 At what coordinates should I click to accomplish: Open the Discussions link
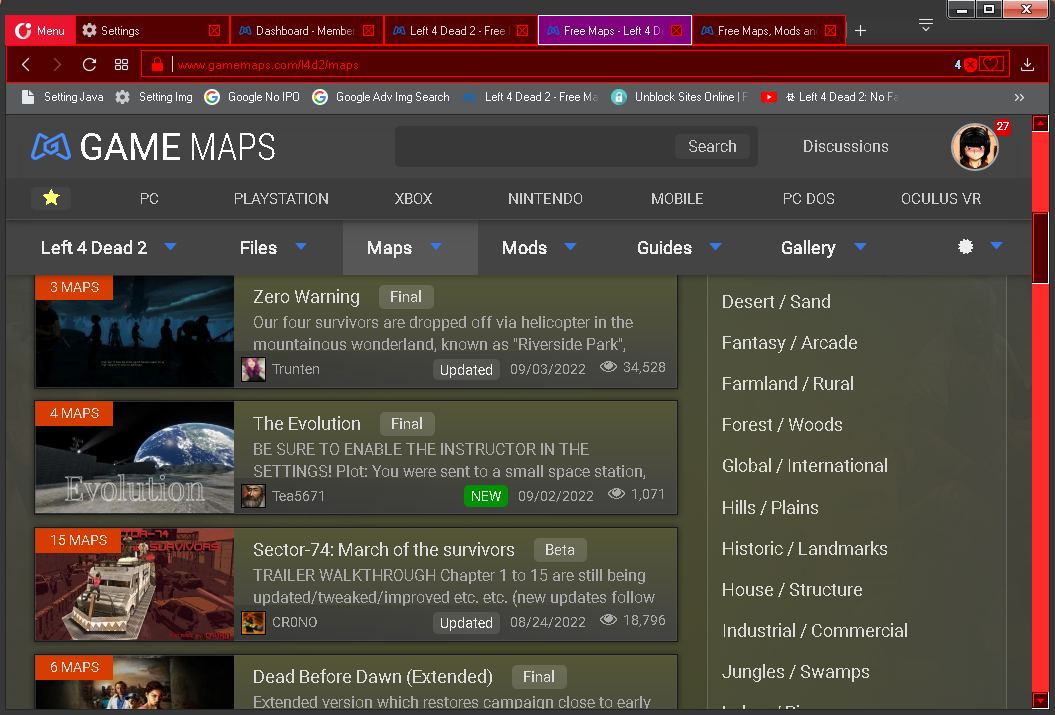845,146
